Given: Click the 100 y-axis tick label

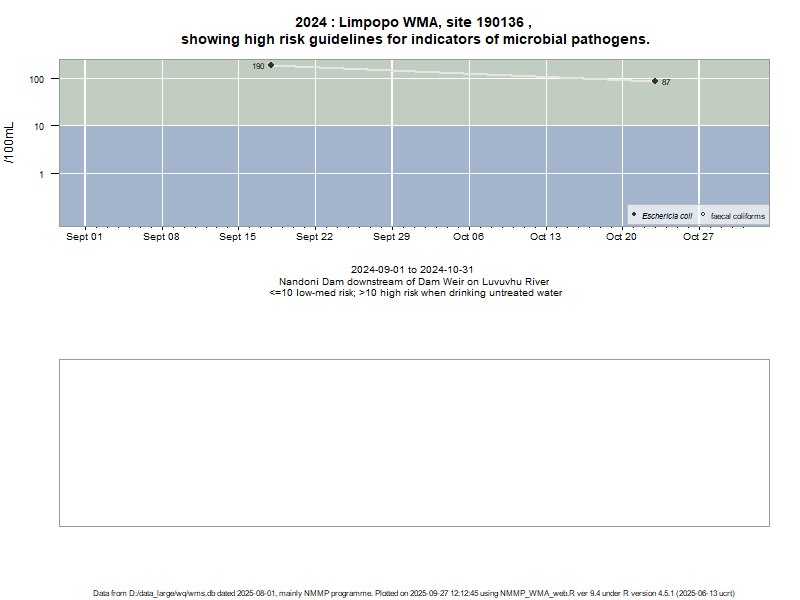Looking at the screenshot, I should click(46, 79).
